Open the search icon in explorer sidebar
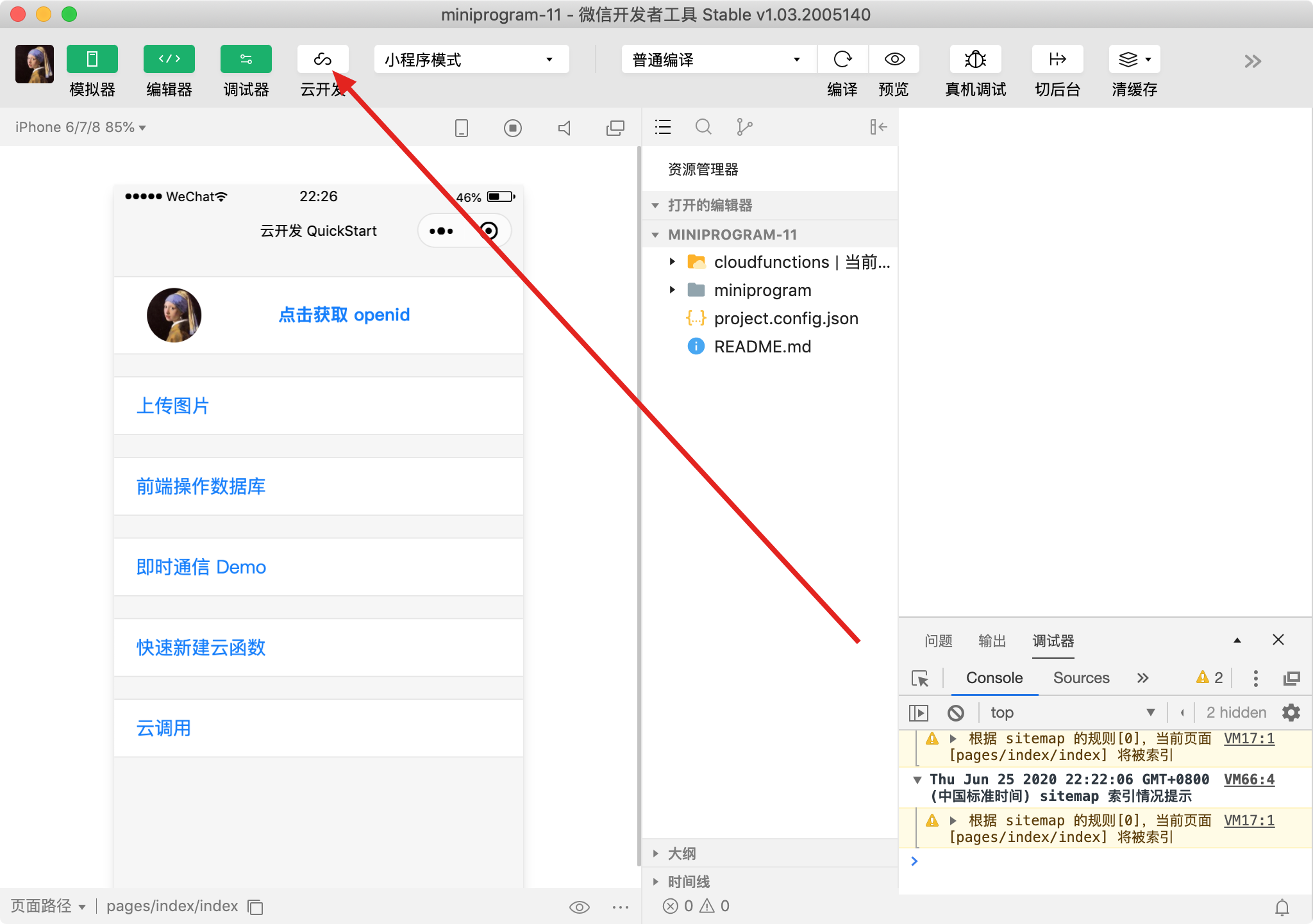Image resolution: width=1313 pixels, height=924 pixels. point(703,127)
